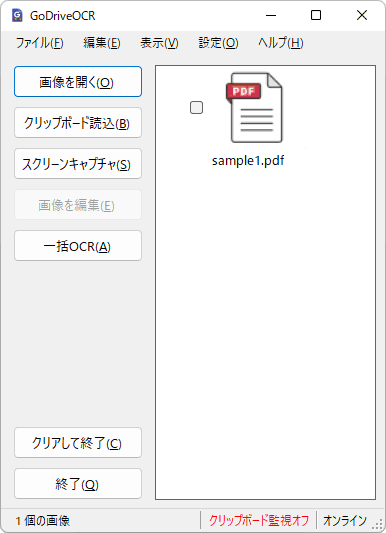Click the オンライン status indicator
Viewport: 386px width, 533px height.
coord(345,520)
